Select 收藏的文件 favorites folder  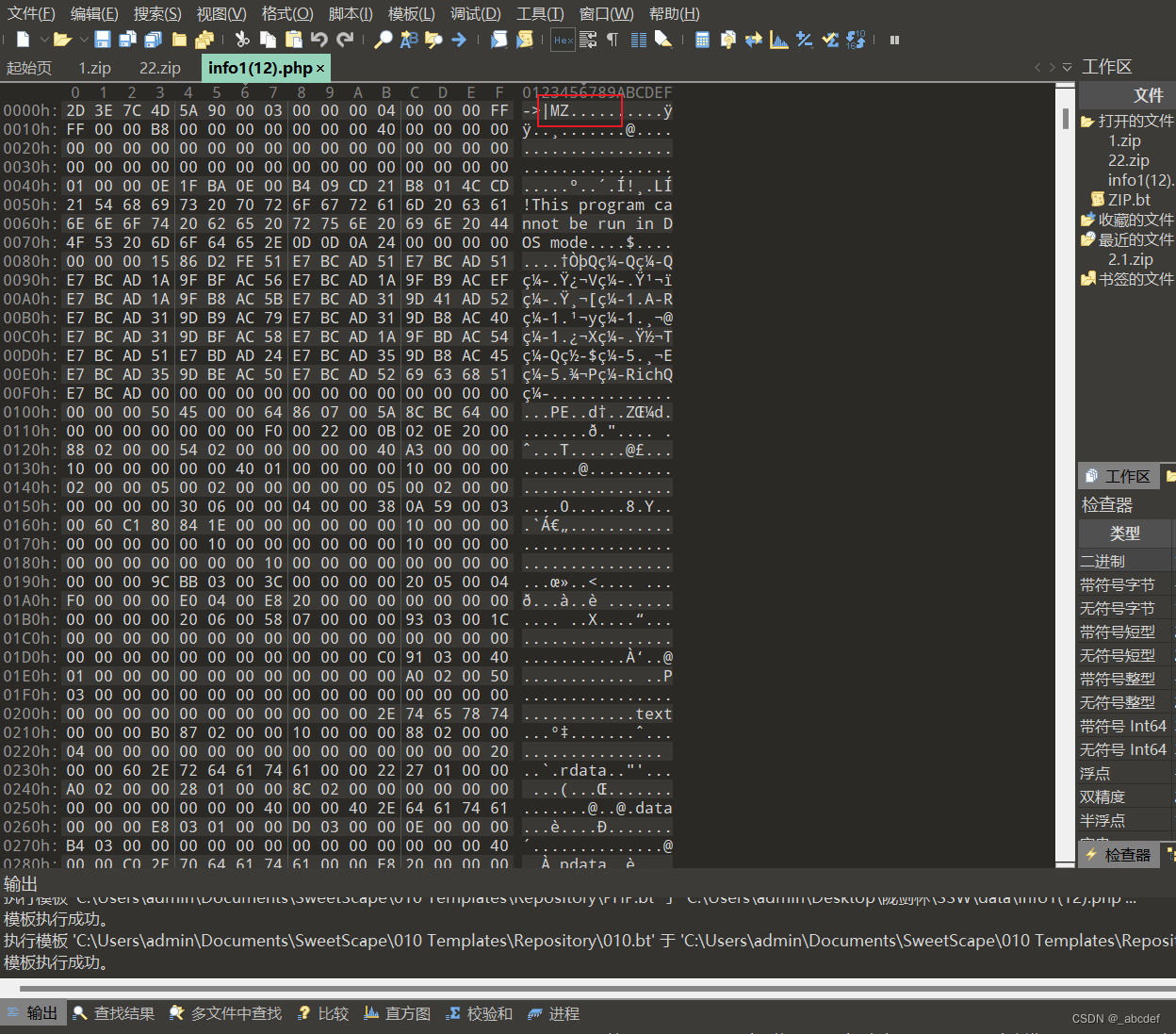[x=1128, y=220]
